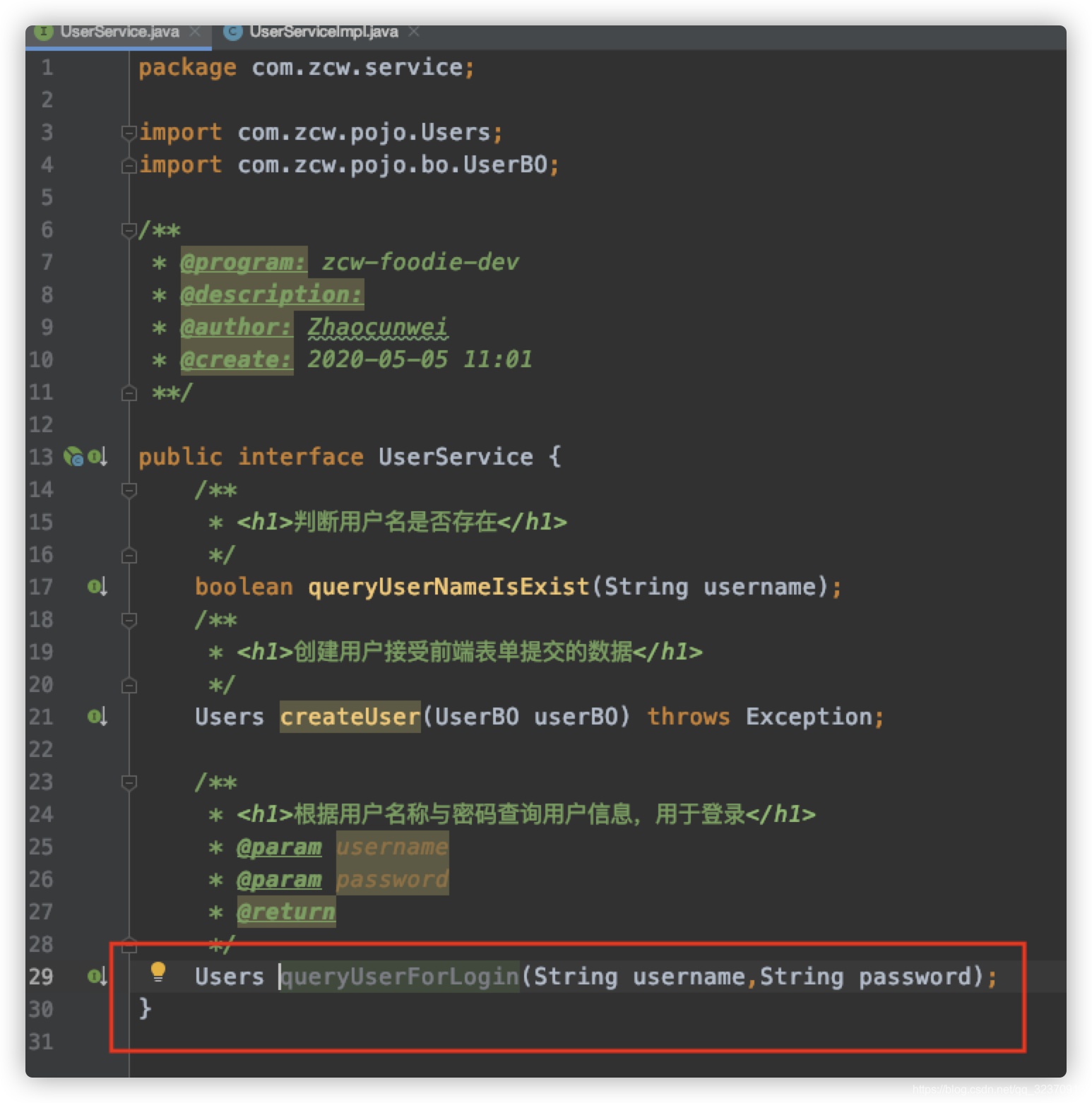Click the class icon on UserServiceImpl.java tab
This screenshot has width=1092, height=1103.
pyautogui.click(x=233, y=32)
